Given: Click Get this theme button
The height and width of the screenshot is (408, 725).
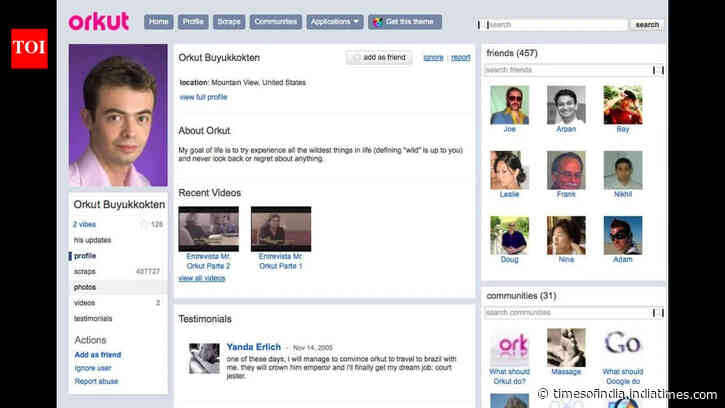Looking at the screenshot, I should pyautogui.click(x=405, y=22).
